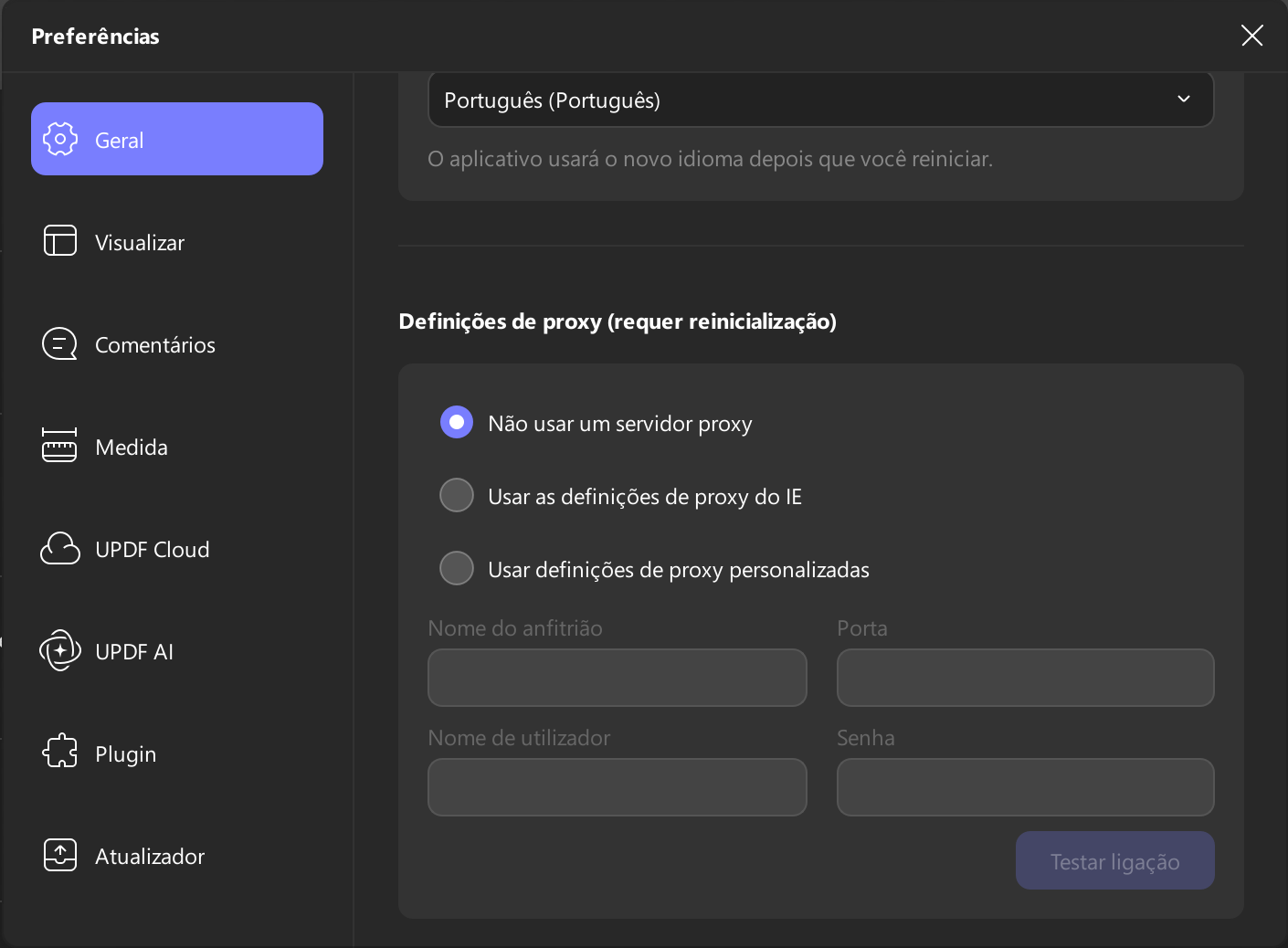Click the Plugin puzzle piece icon

[x=60, y=752]
